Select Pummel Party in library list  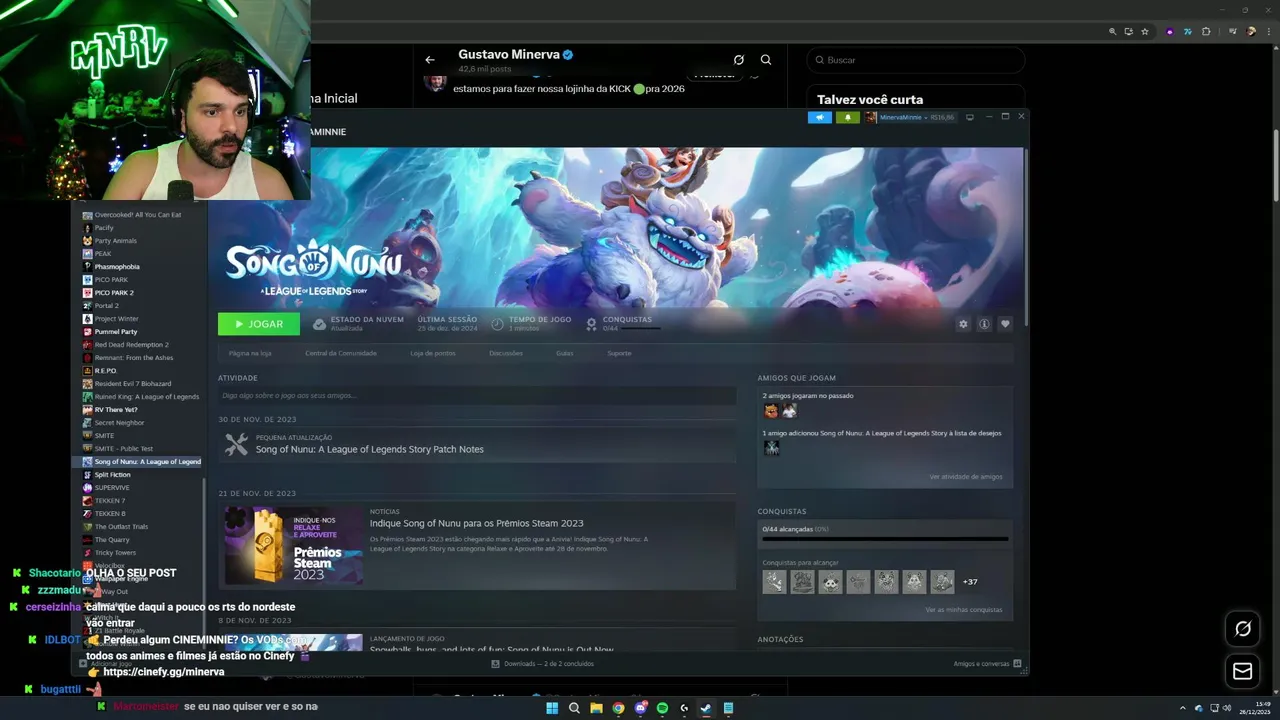[x=116, y=332]
